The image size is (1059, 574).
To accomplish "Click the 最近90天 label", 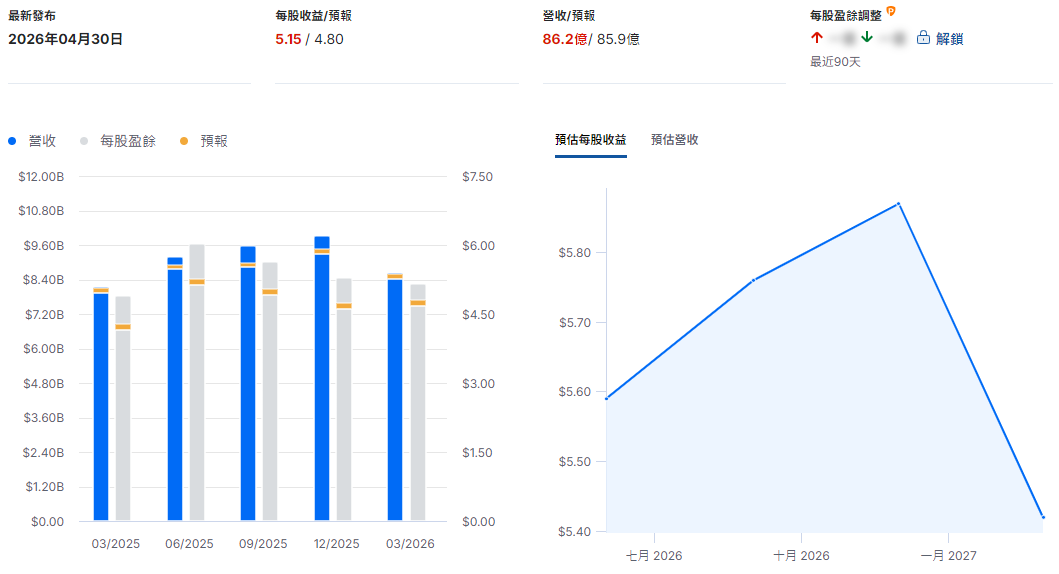I will tap(835, 62).
